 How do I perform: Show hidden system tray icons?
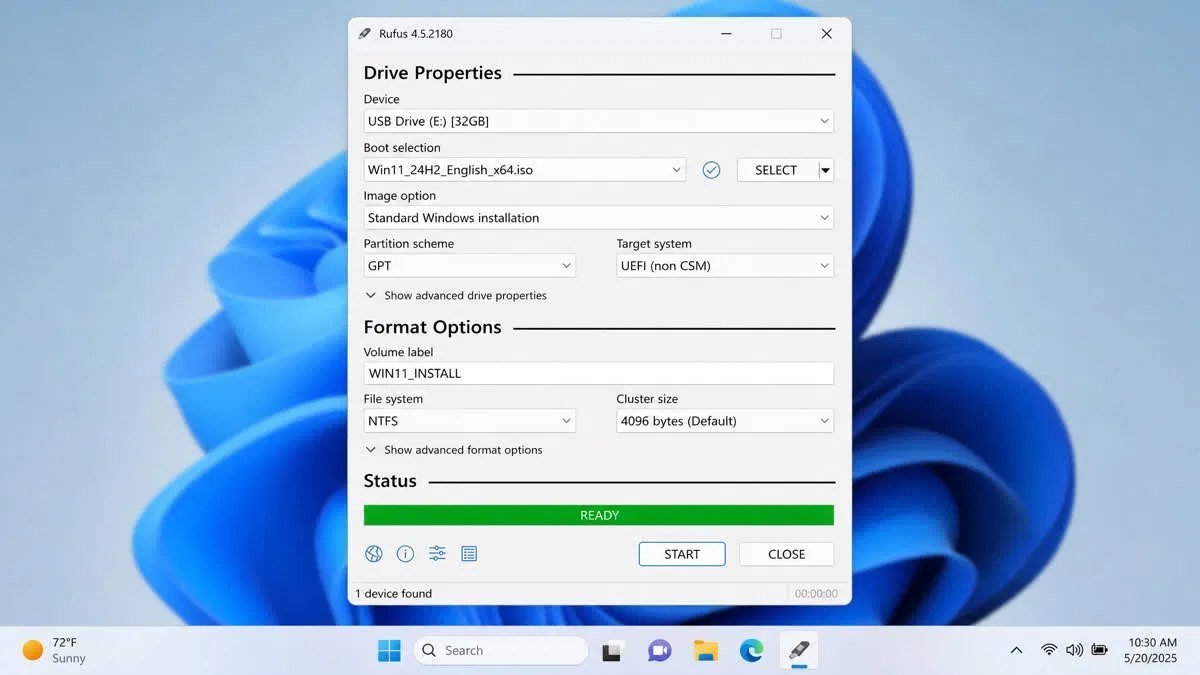tap(1016, 650)
